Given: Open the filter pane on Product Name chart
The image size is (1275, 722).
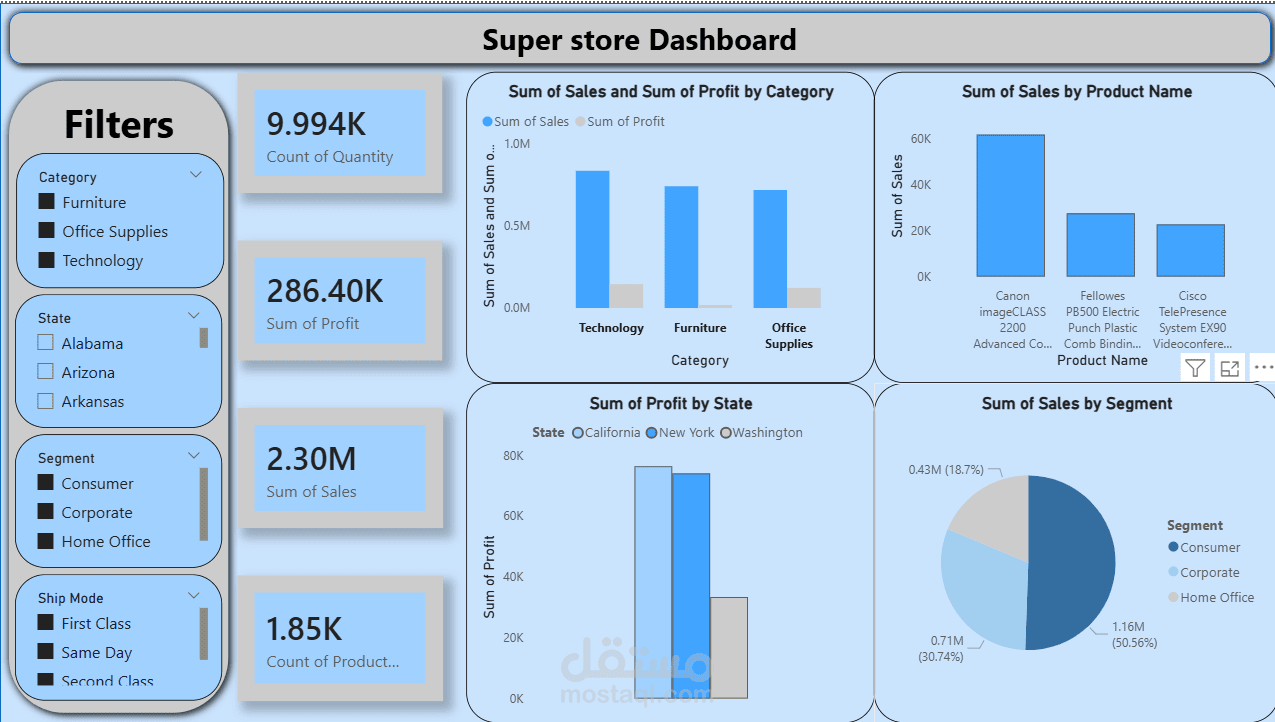Looking at the screenshot, I should click(x=1194, y=367).
